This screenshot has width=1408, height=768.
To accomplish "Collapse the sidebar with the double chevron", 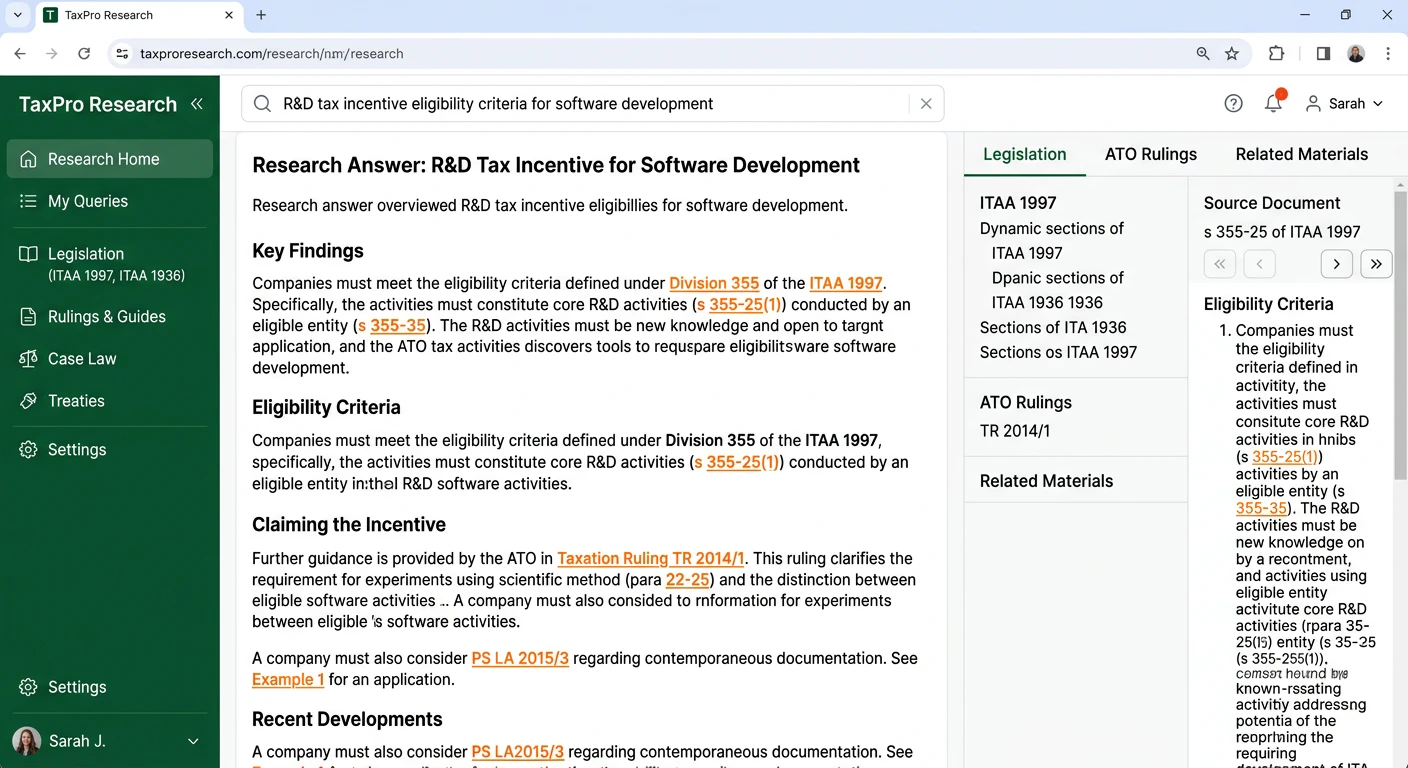I will (x=196, y=103).
